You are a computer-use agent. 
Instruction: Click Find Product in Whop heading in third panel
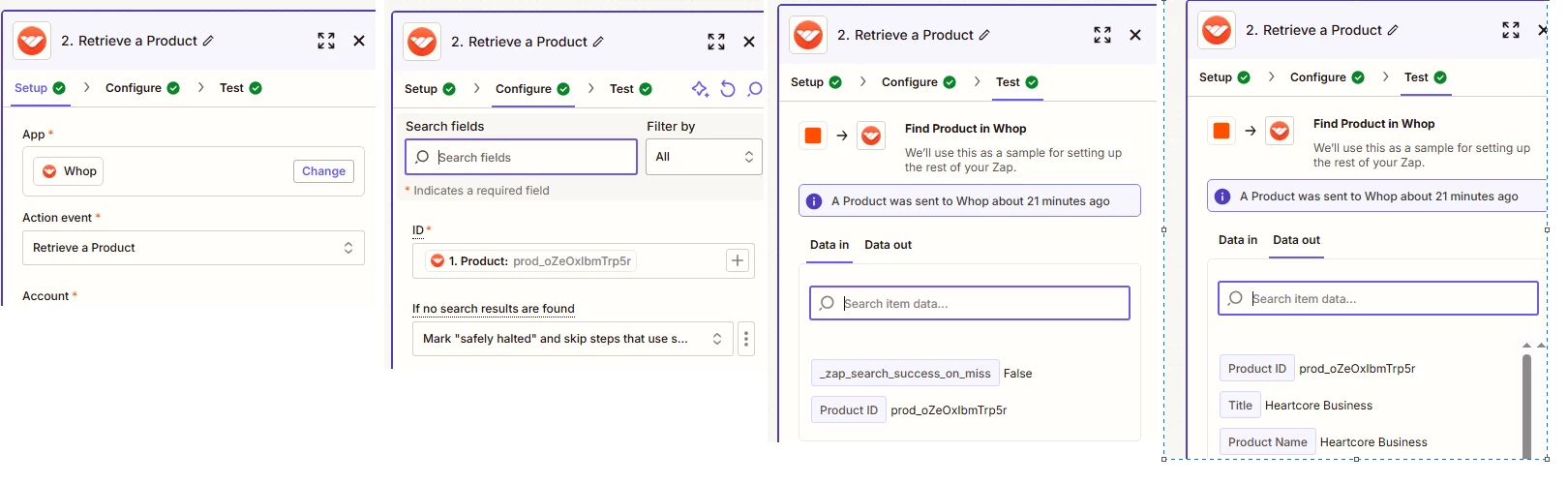click(x=966, y=129)
